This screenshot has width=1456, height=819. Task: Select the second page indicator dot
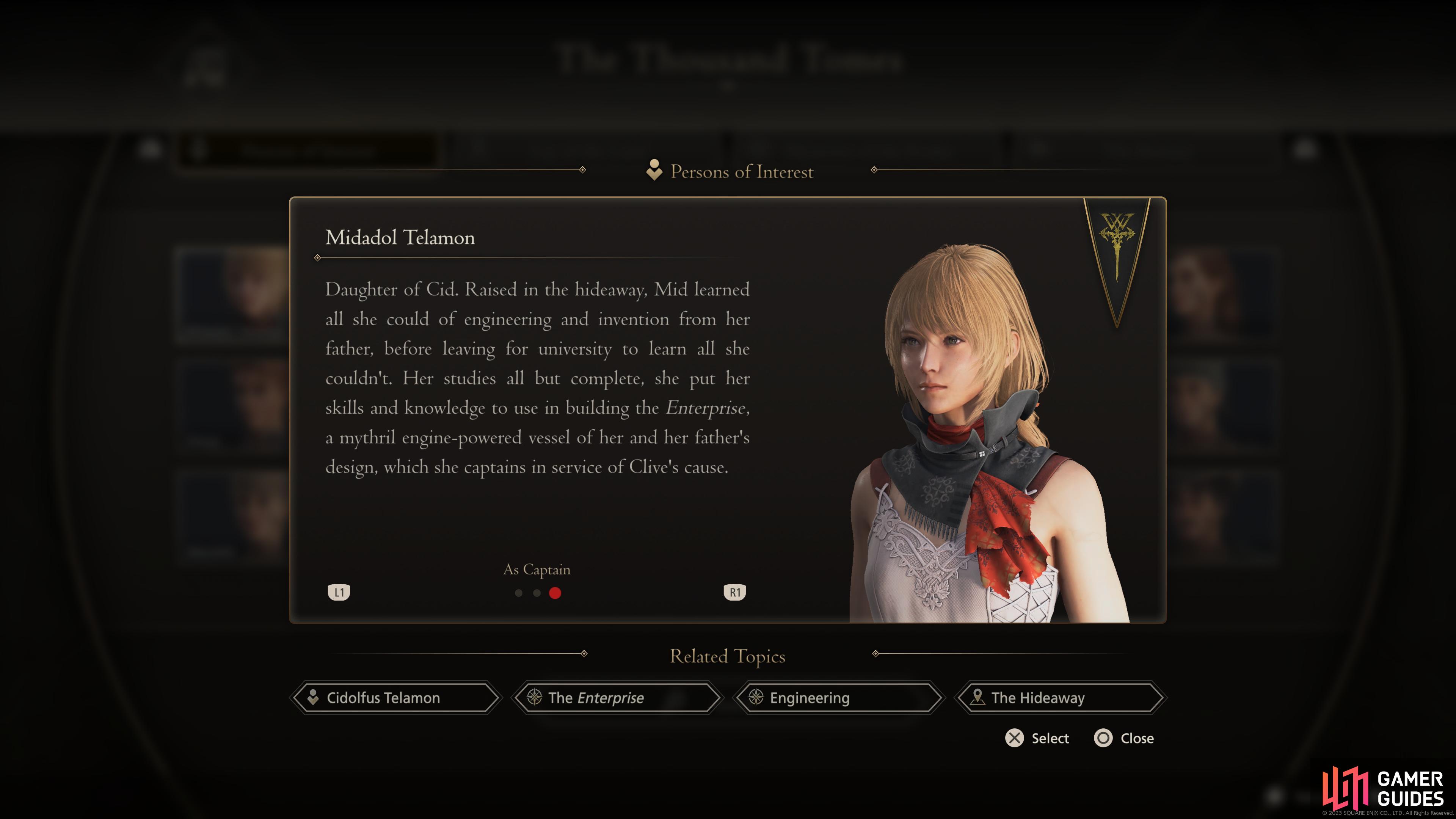537,593
